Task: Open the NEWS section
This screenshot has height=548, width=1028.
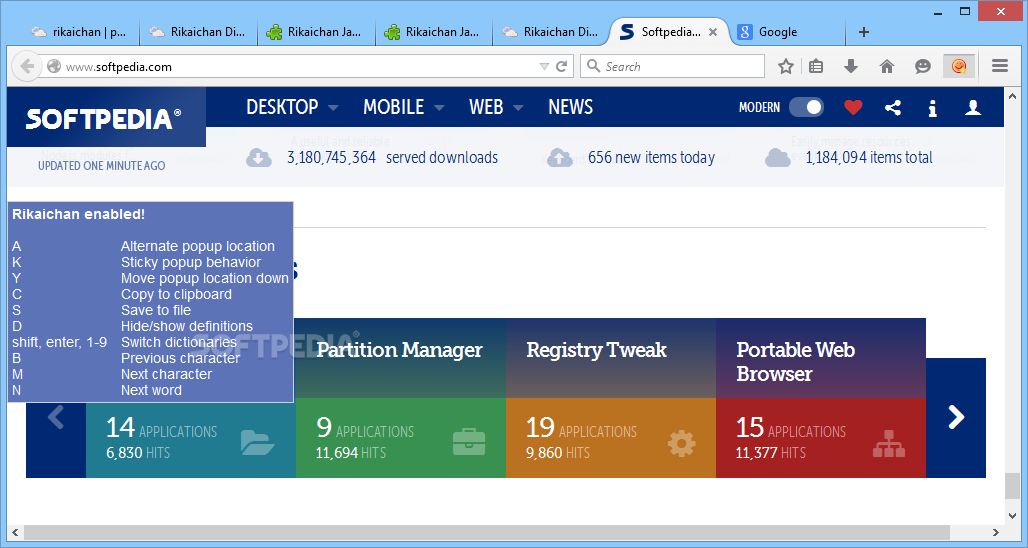Action: click(x=570, y=107)
